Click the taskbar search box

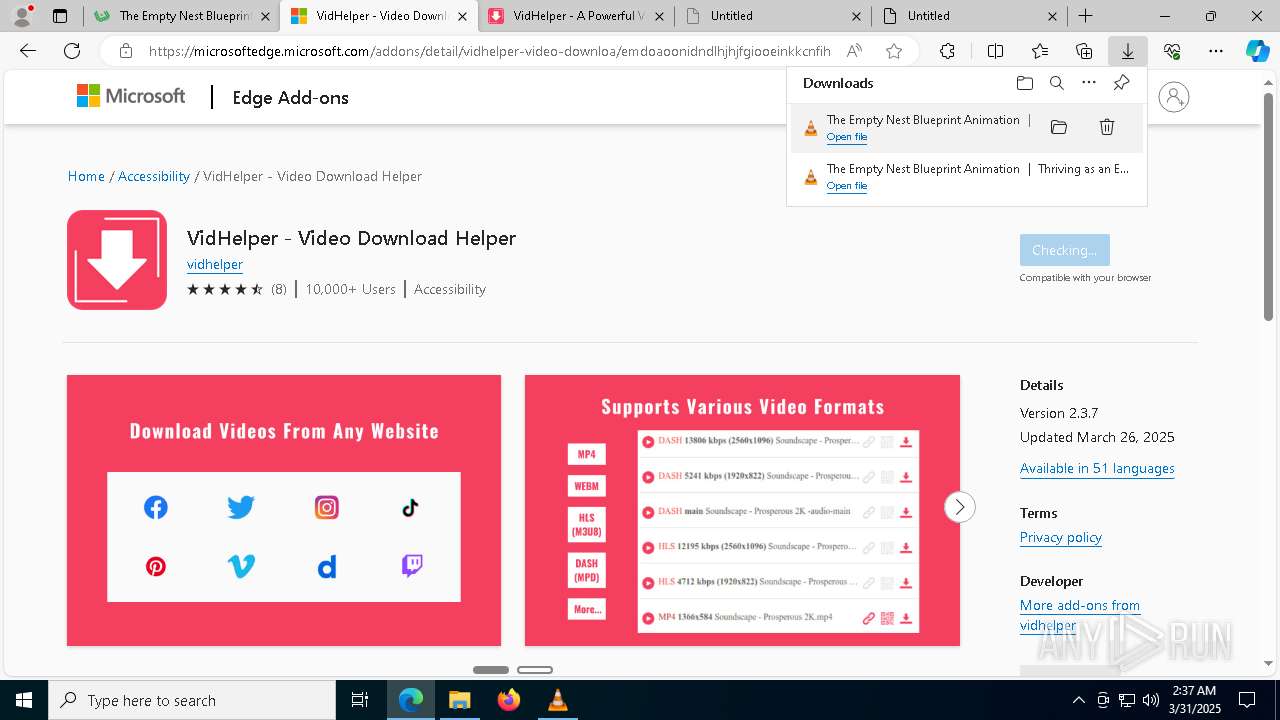(192, 700)
